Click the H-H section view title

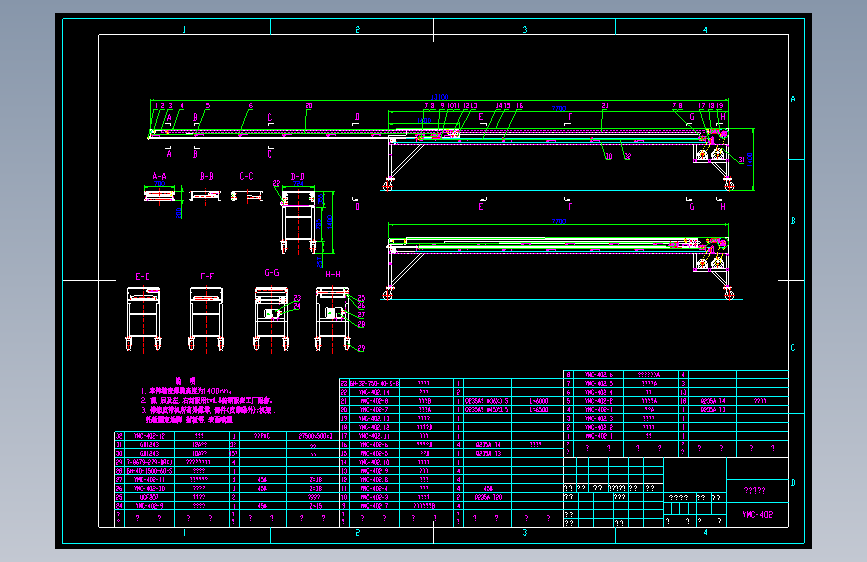pos(333,274)
